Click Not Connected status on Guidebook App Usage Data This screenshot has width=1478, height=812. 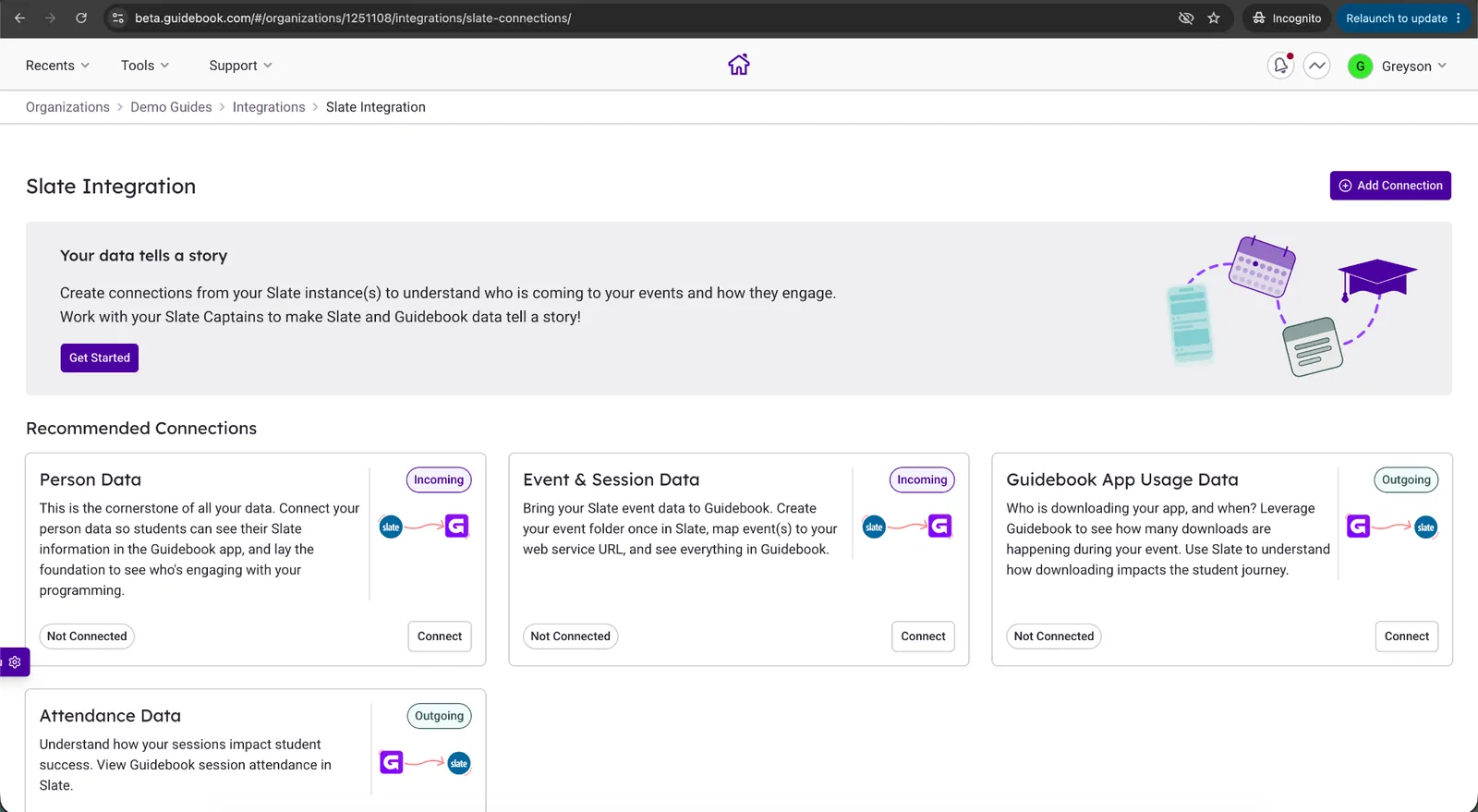click(x=1054, y=636)
